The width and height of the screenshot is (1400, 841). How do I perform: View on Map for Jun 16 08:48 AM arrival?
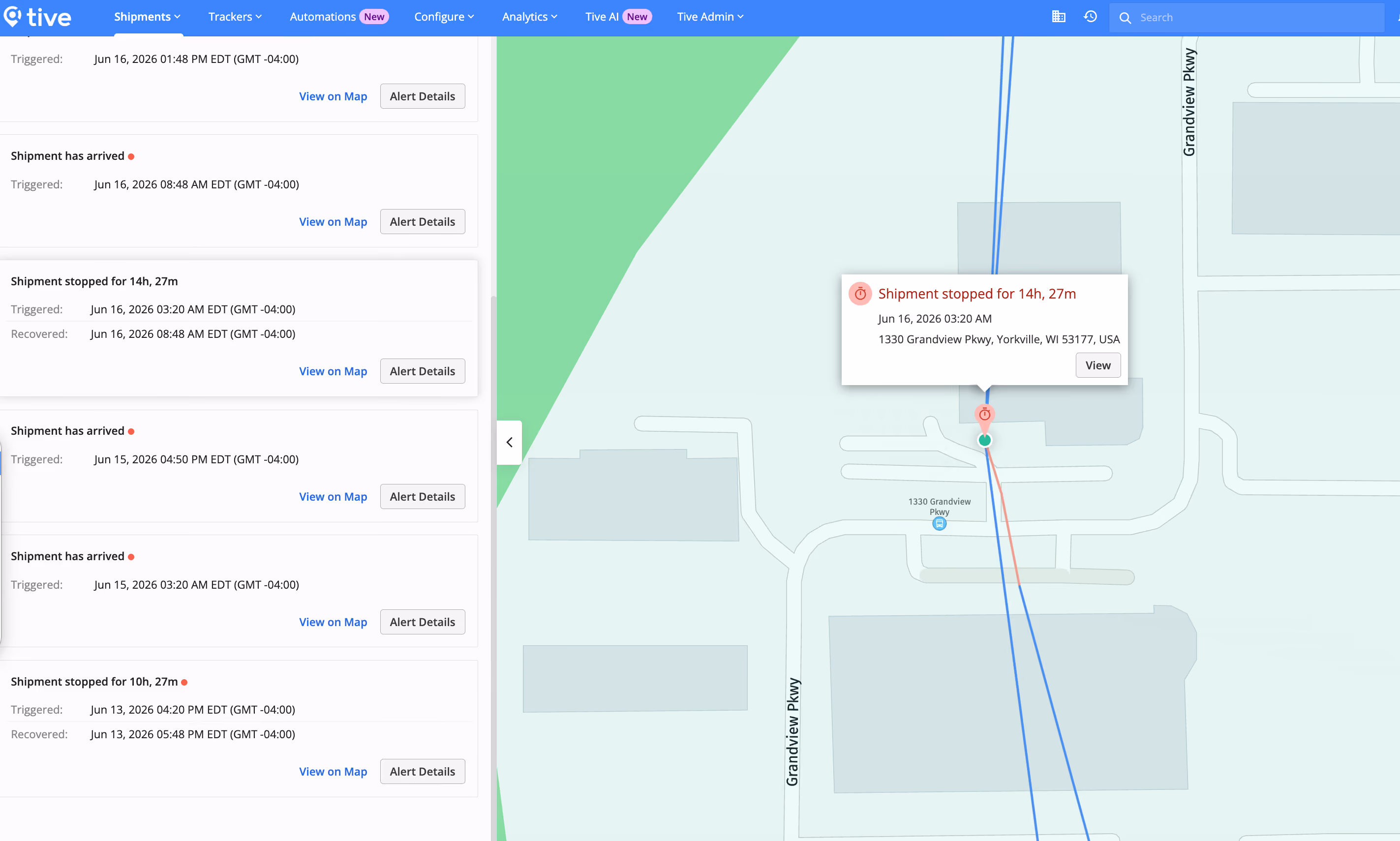coord(333,222)
